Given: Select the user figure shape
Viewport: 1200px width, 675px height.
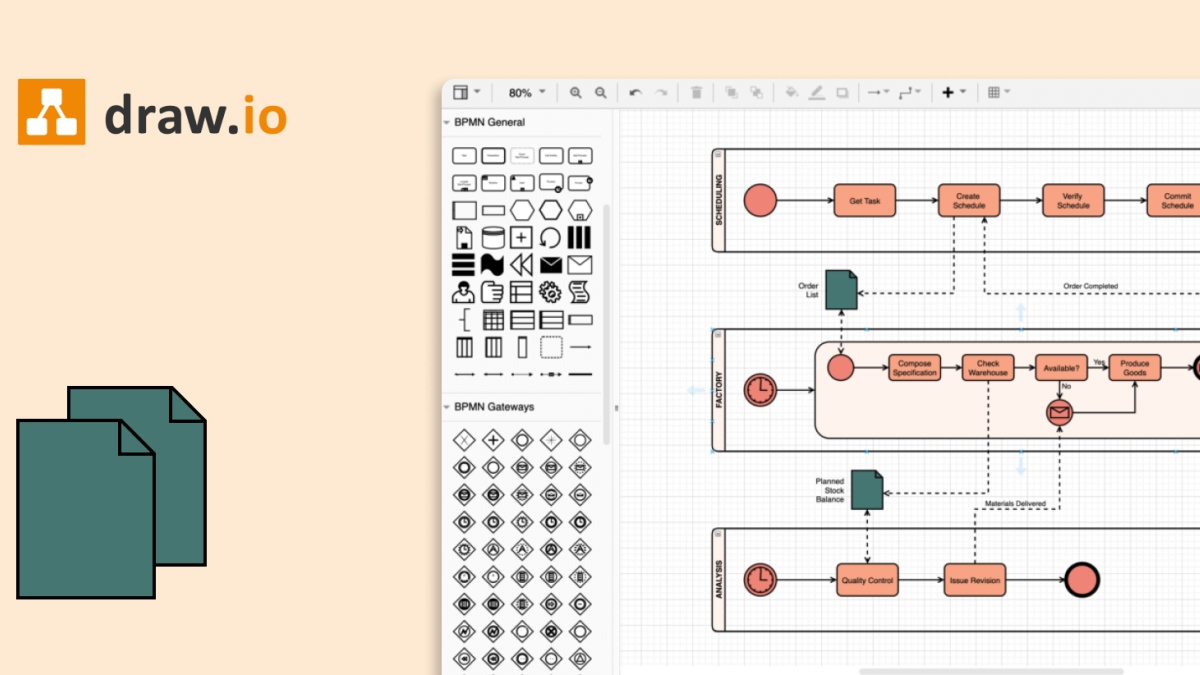Looking at the screenshot, I should coord(463,292).
